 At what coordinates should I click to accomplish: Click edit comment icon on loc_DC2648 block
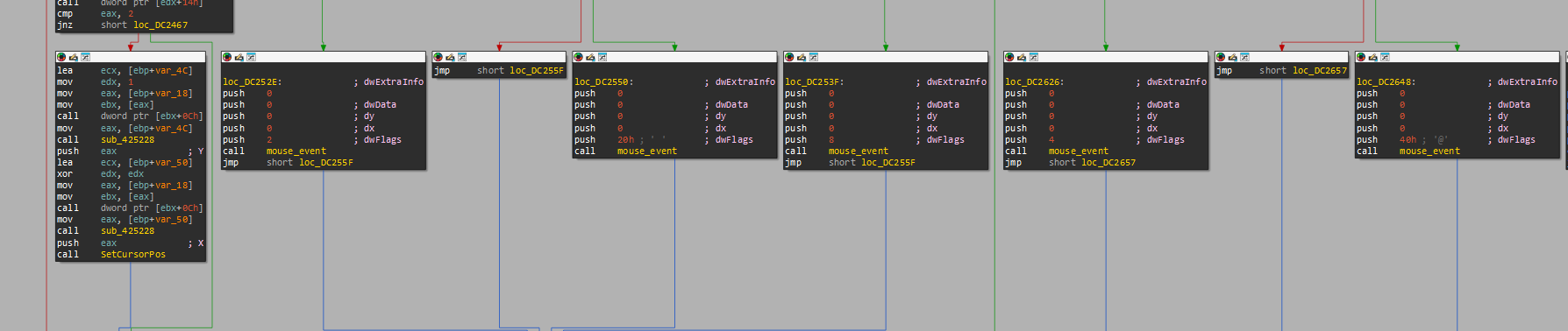(1372, 57)
